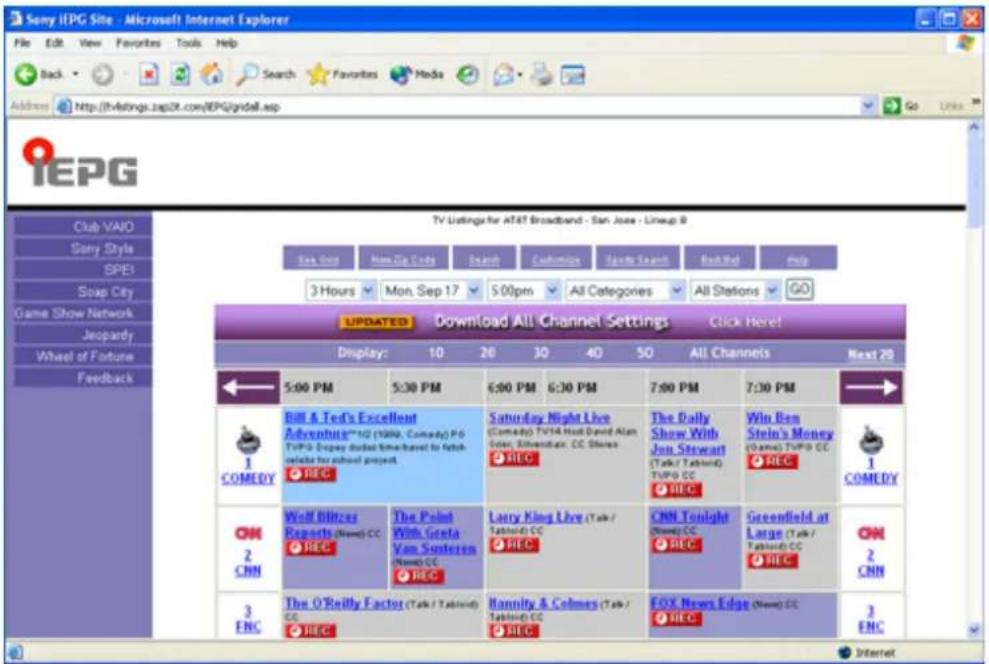Click REC under Bill & Ted's Excellent Adventure

[x=311, y=474]
